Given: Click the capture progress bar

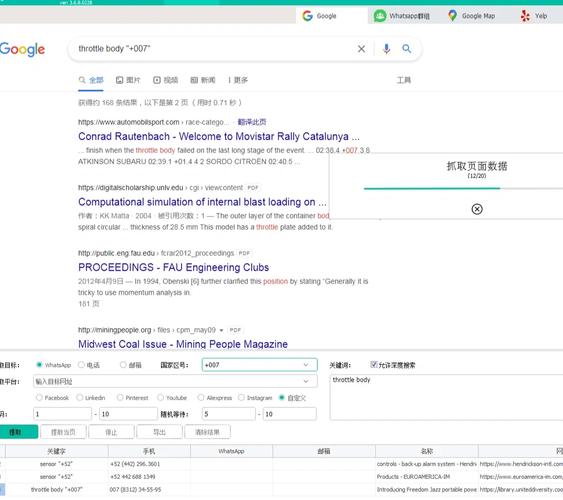Looking at the screenshot, I should 463,188.
